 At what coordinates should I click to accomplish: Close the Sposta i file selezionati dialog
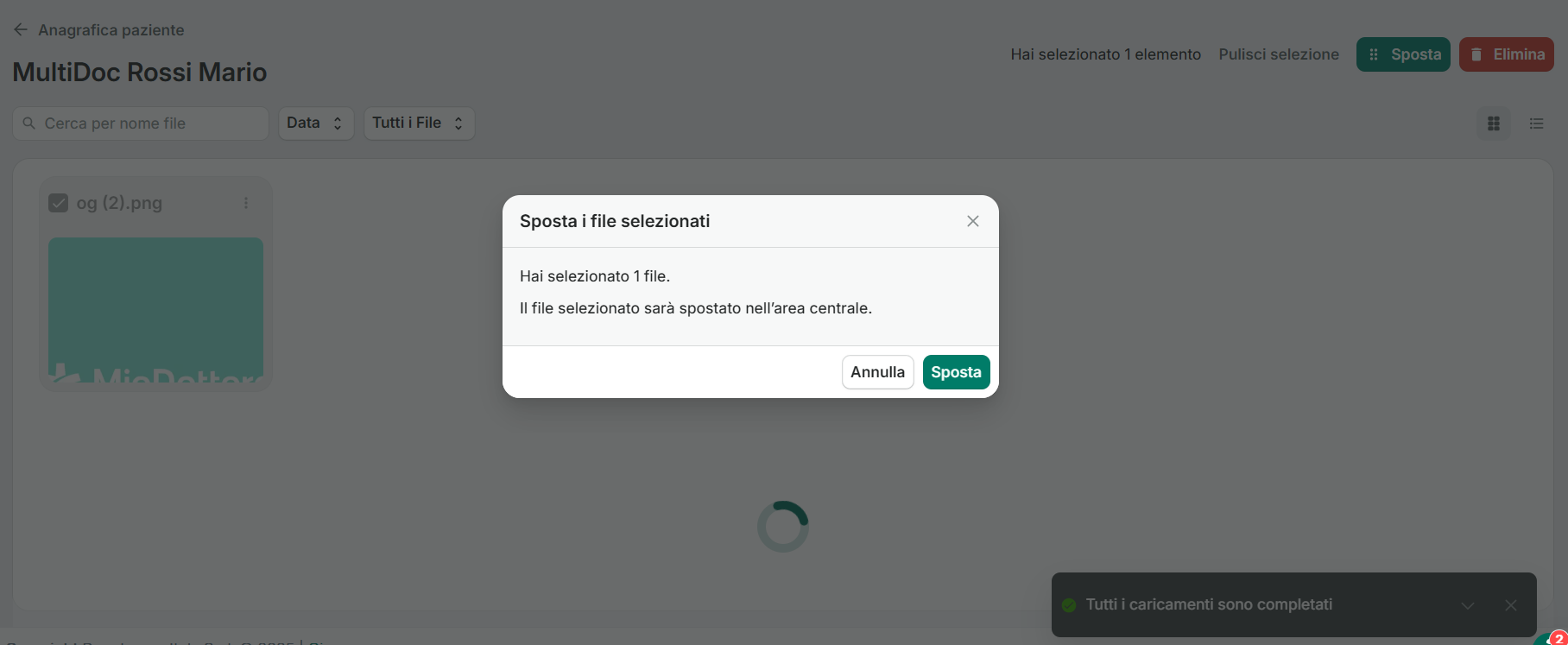pyautogui.click(x=973, y=221)
